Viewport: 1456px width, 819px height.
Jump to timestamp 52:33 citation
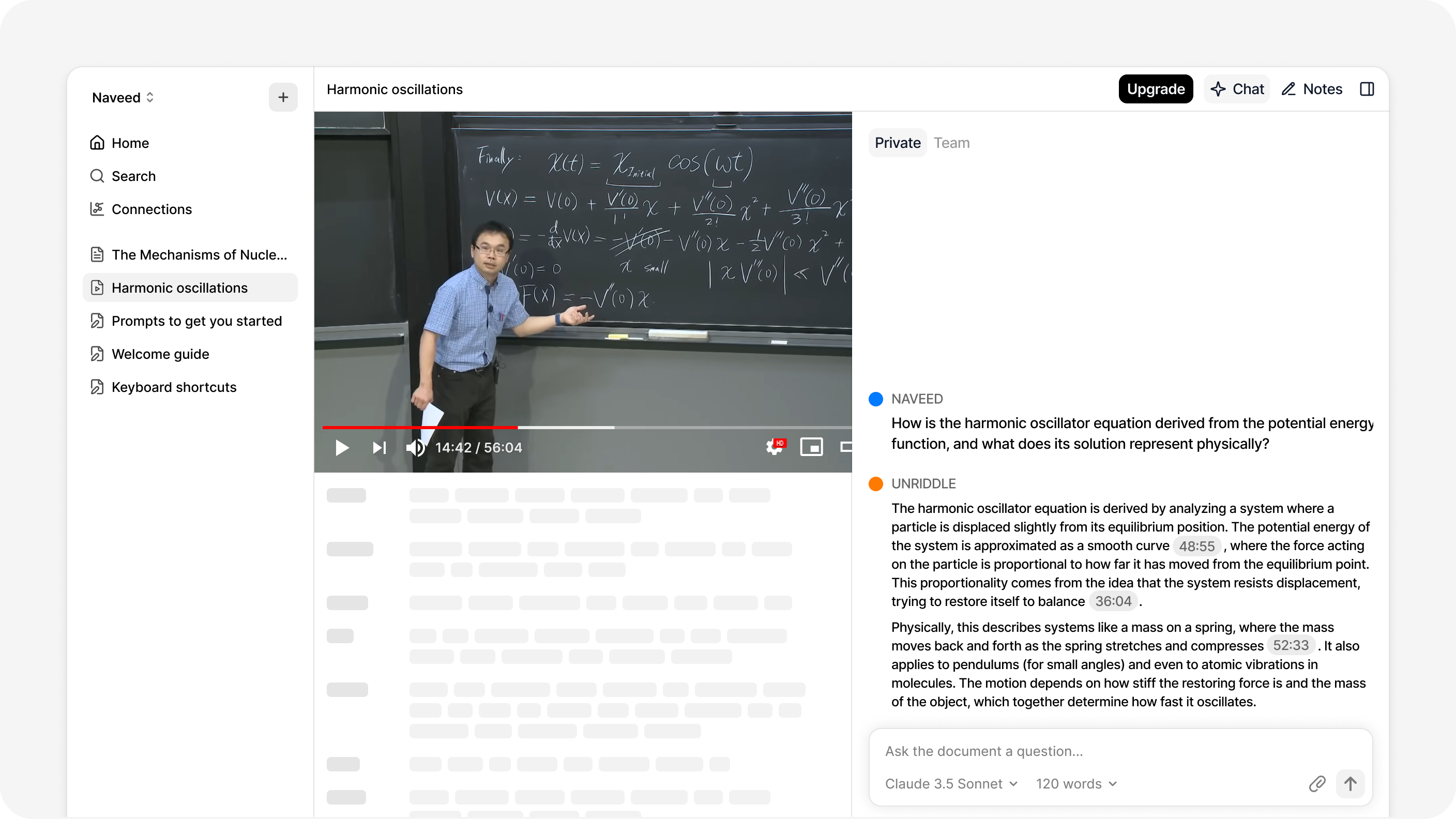pyautogui.click(x=1291, y=645)
